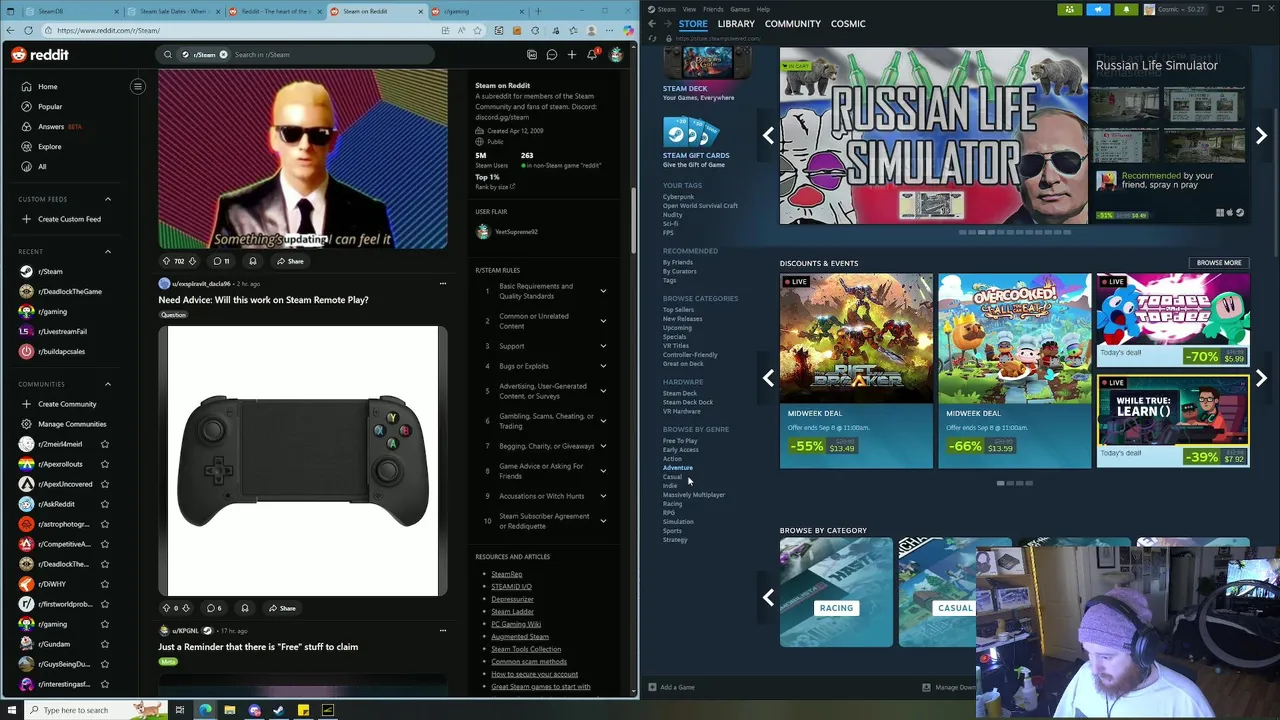The width and height of the screenshot is (1280, 720).
Task: Open Steam announcements megaphone button
Action: click(x=1098, y=9)
